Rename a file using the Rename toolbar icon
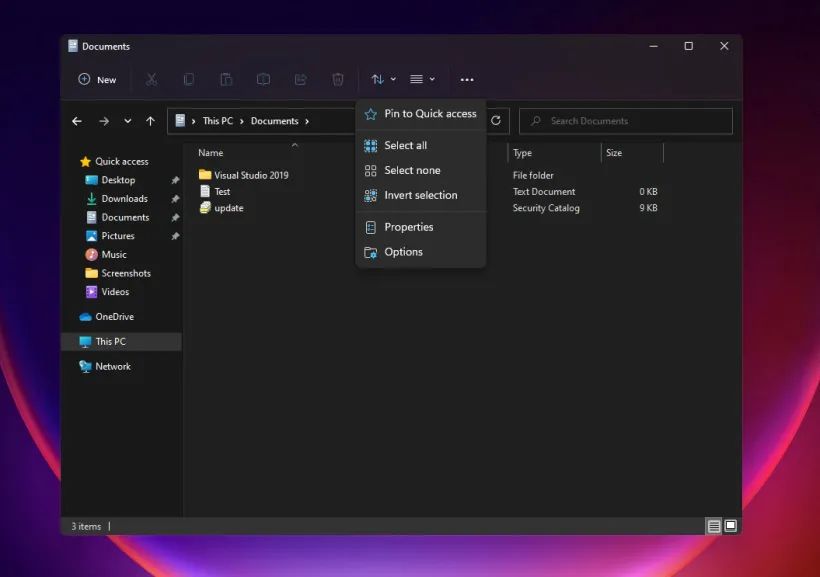 [263, 79]
